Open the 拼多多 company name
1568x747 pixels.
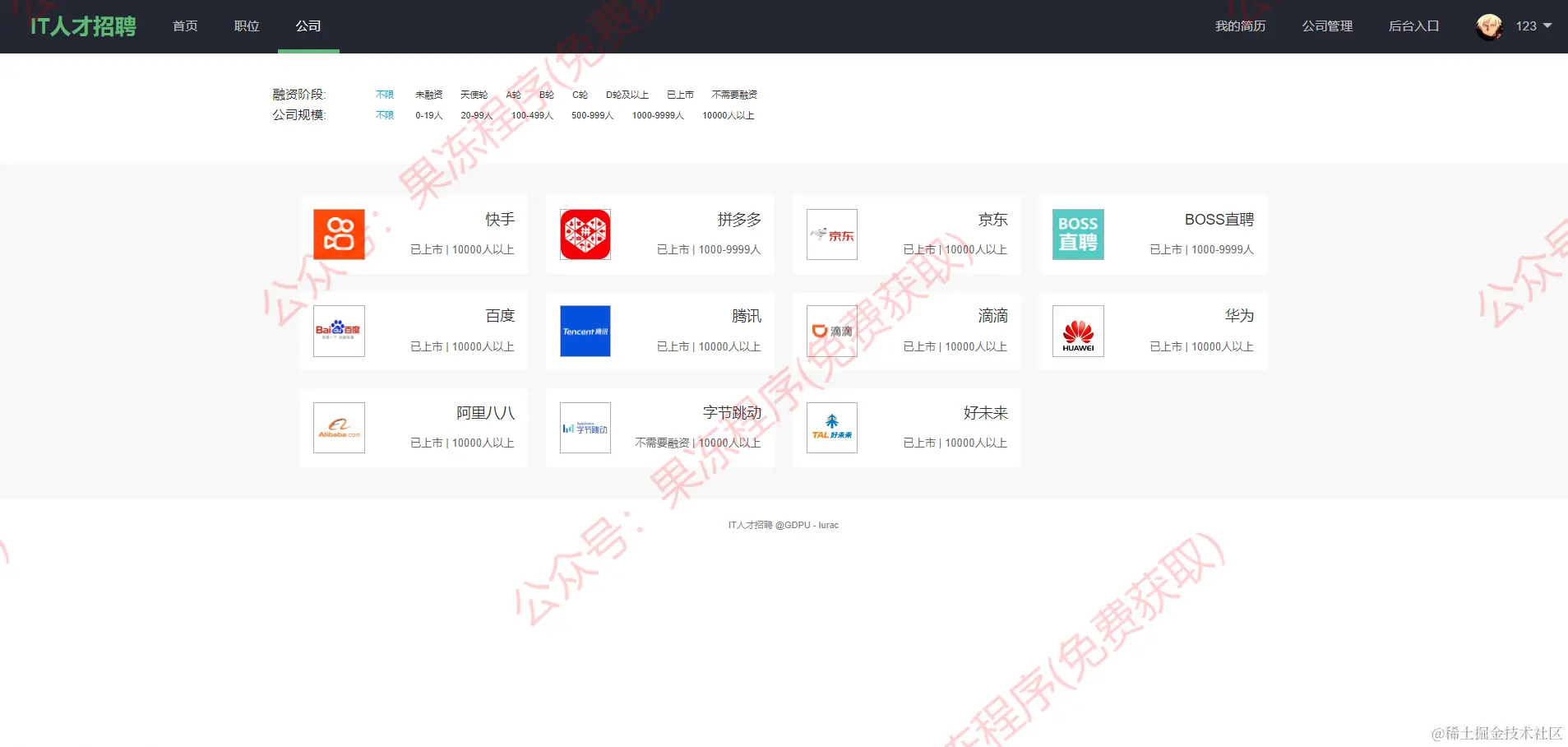(739, 220)
